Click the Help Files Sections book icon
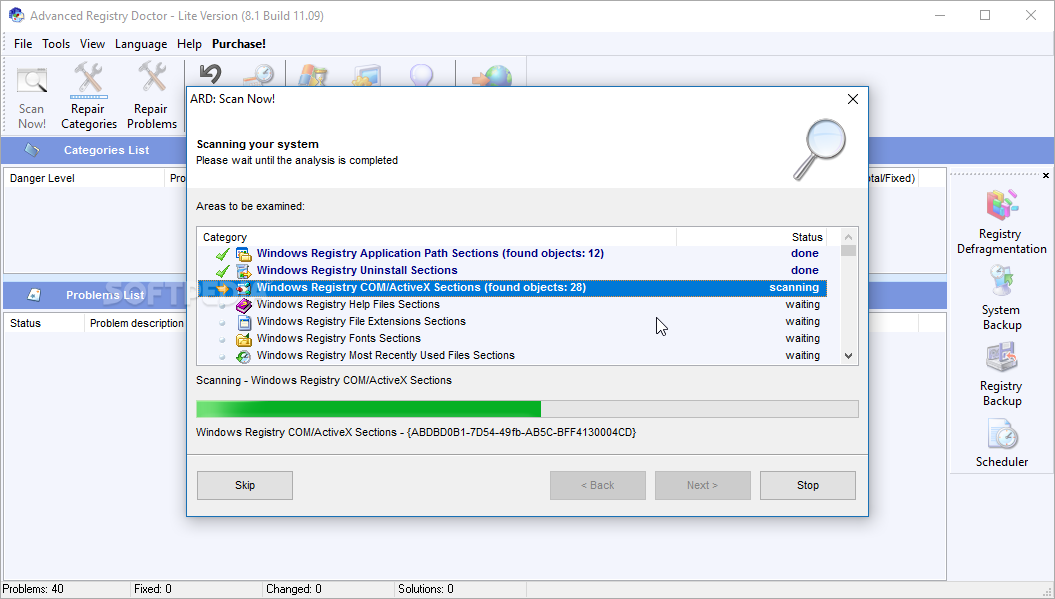1055x599 pixels. 244,305
